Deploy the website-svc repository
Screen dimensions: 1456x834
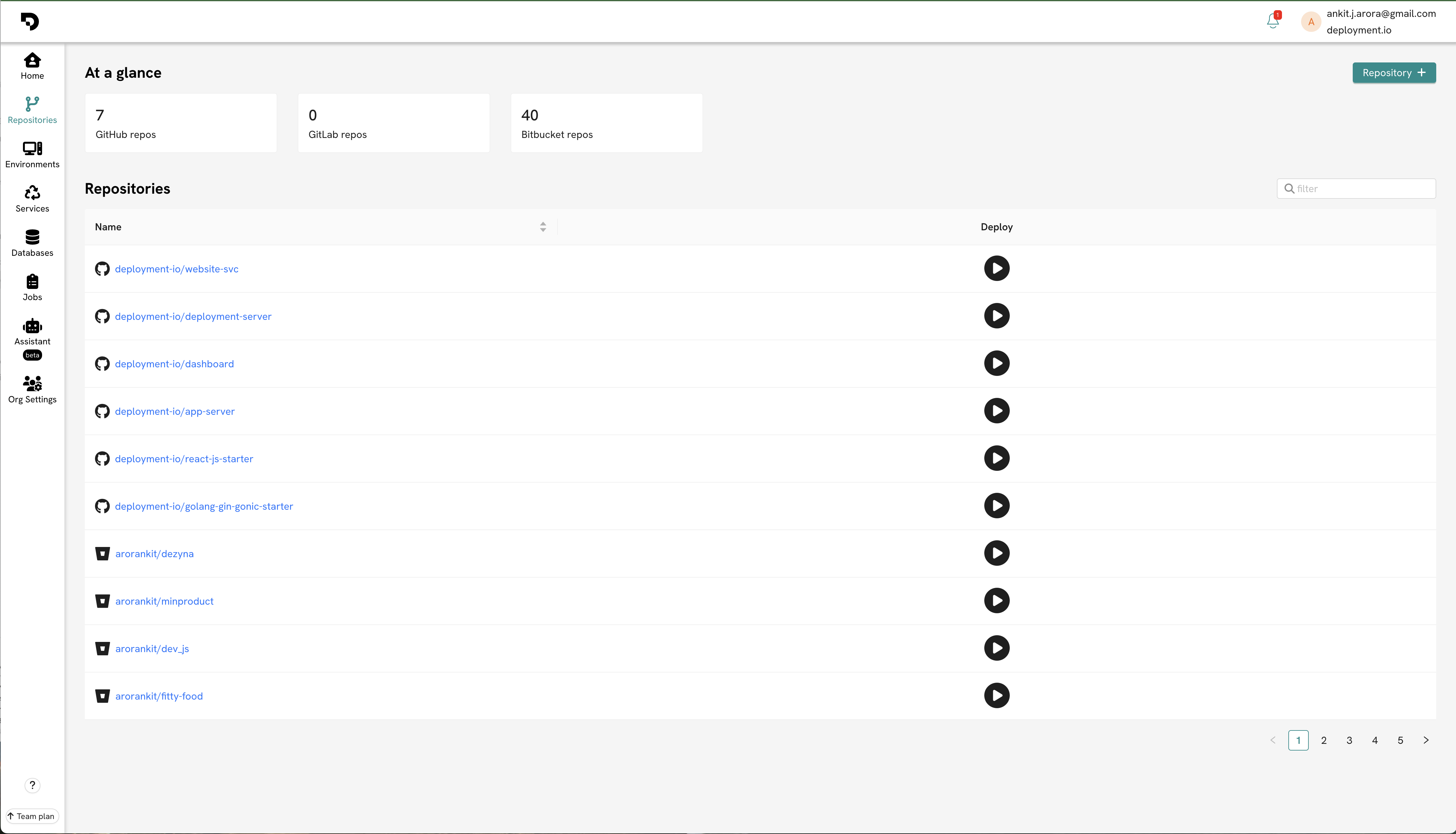(996, 268)
